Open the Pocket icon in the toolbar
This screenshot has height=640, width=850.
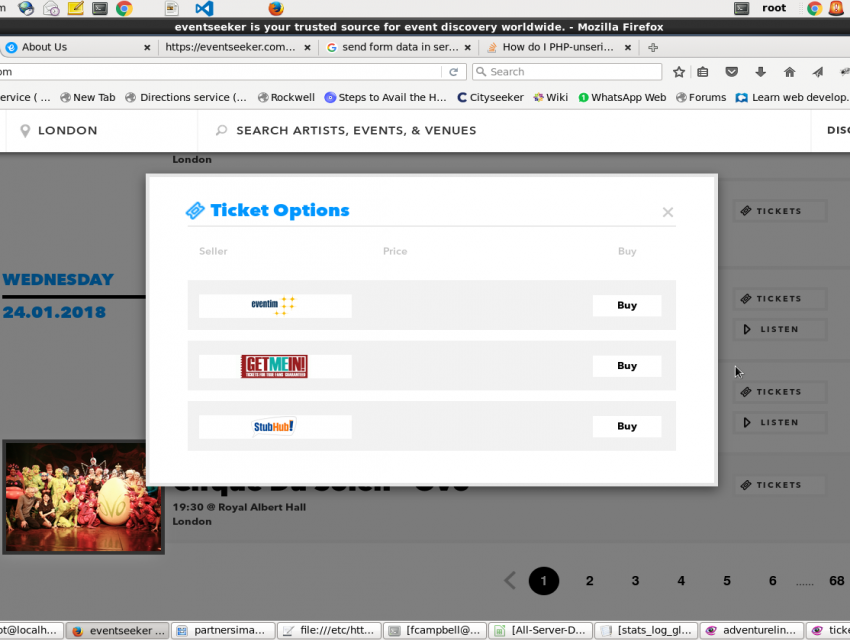732,72
